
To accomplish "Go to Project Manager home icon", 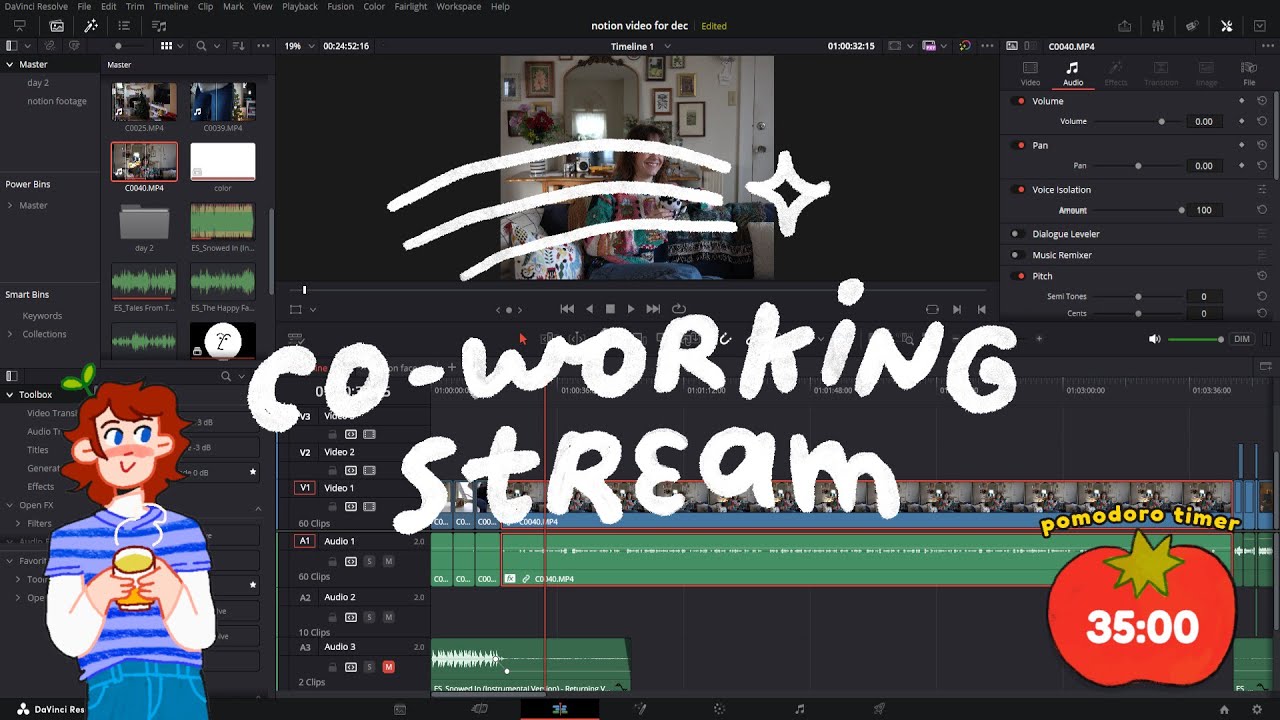I will point(1224,709).
